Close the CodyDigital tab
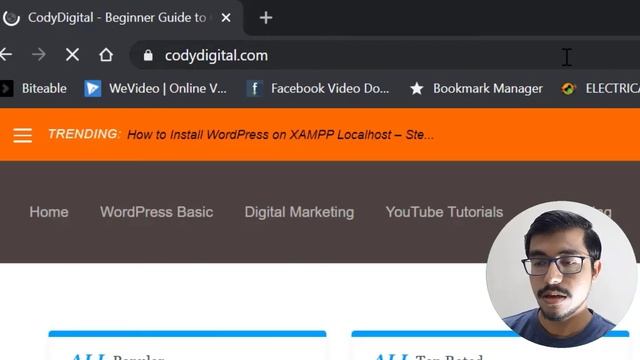The image size is (640, 360). click(x=226, y=18)
